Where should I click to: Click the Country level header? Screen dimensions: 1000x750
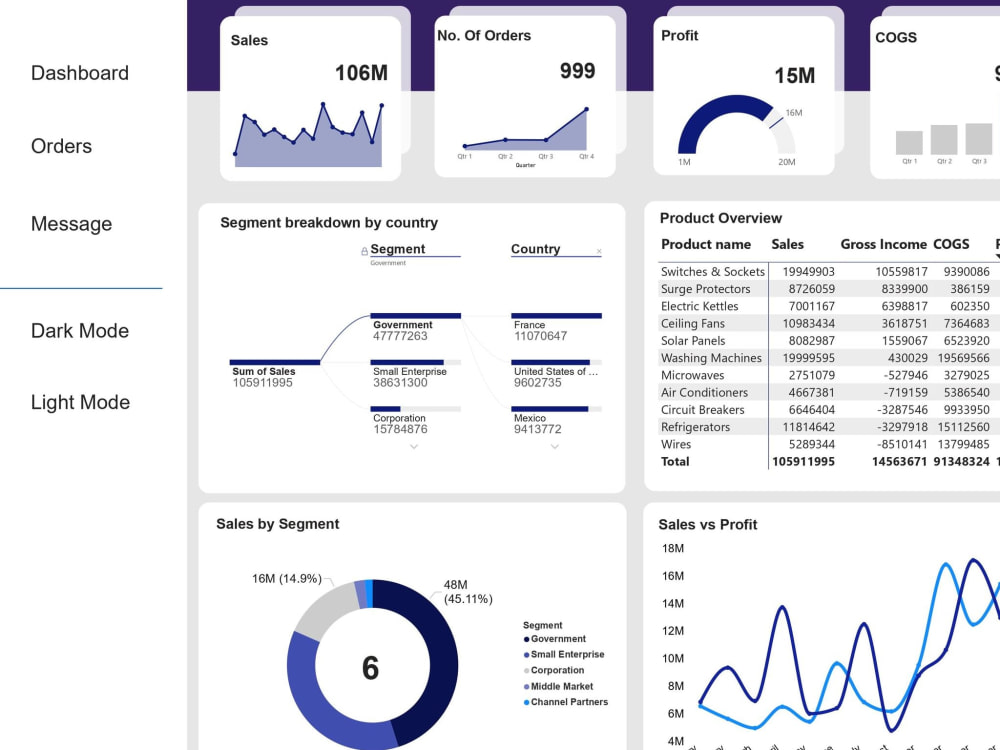click(x=535, y=249)
